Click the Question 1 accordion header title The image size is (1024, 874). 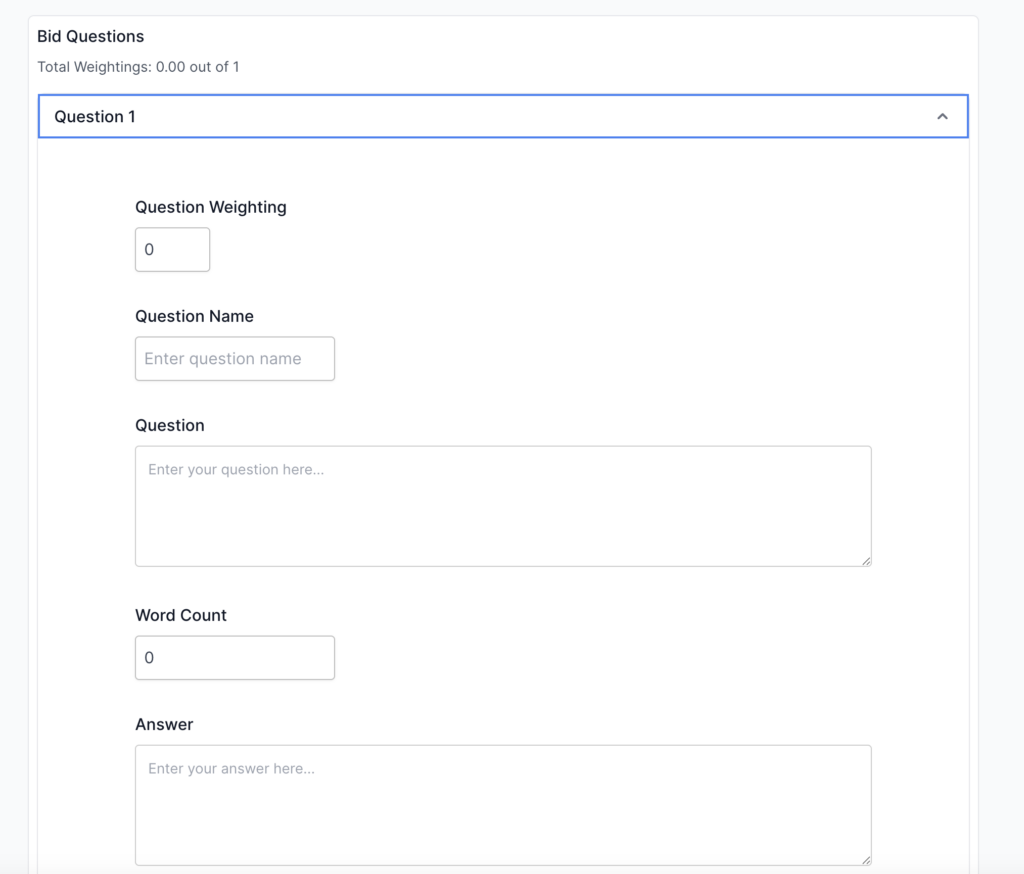pos(95,117)
